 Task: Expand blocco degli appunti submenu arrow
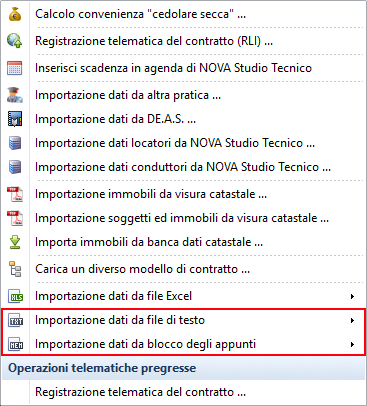(352, 344)
